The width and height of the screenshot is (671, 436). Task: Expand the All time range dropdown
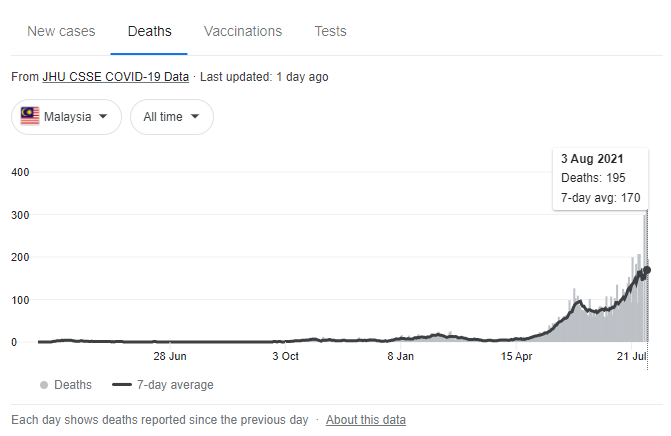172,117
